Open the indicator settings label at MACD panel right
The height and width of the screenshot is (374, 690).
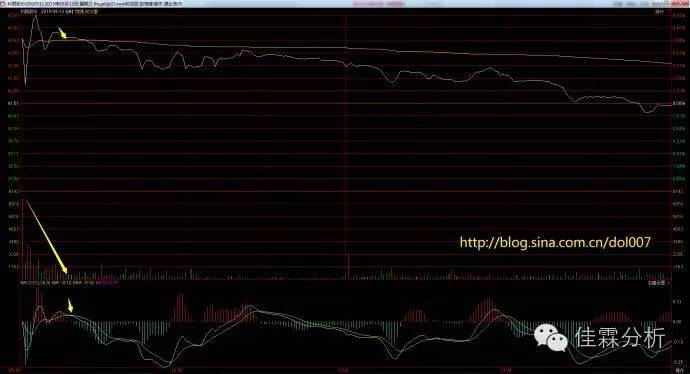[x=658, y=283]
